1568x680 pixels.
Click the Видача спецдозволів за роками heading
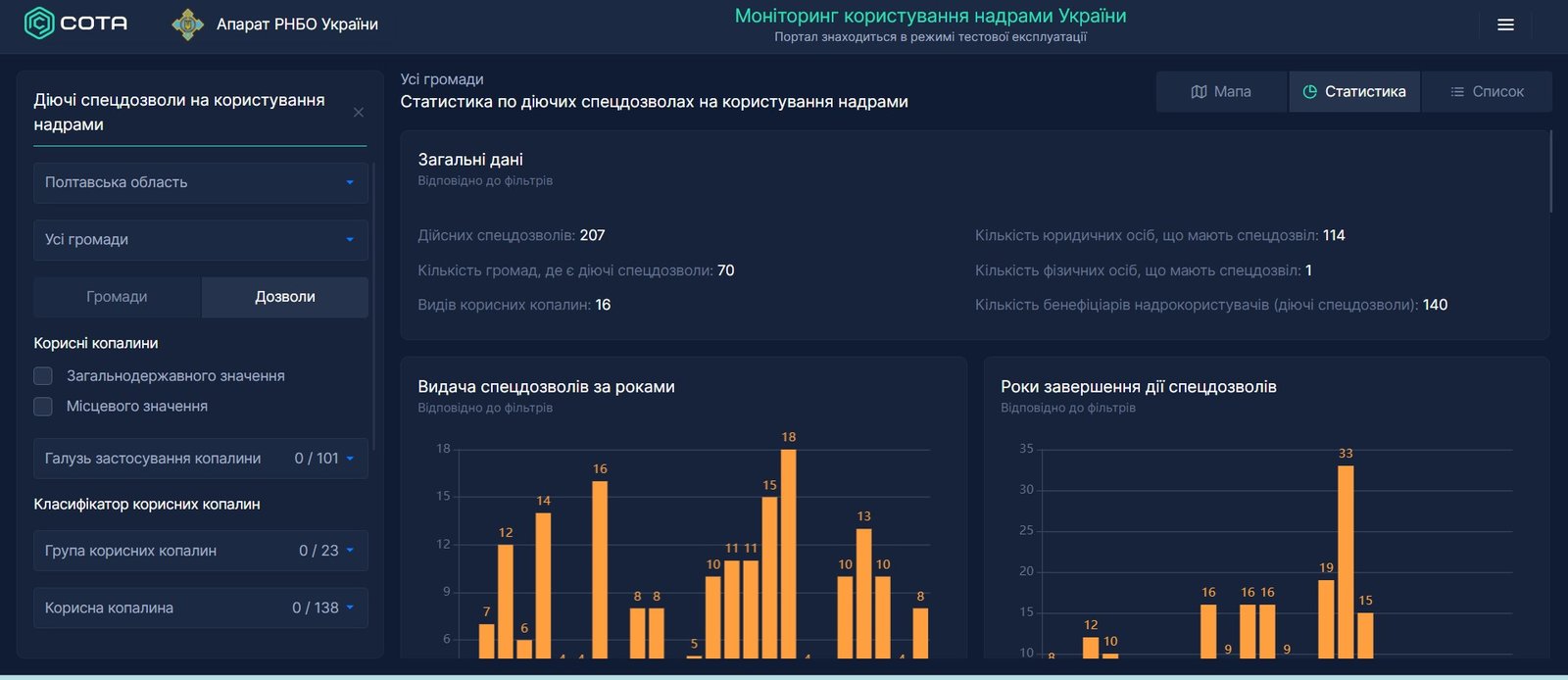[546, 387]
